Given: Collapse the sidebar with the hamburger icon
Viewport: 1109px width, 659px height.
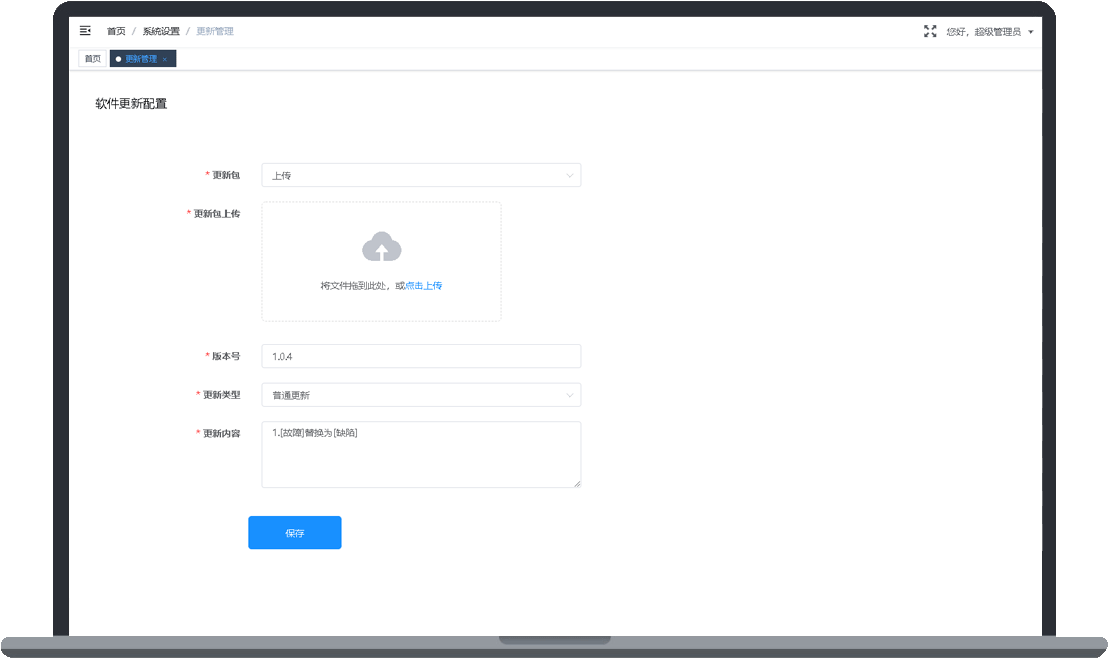Looking at the screenshot, I should coord(85,31).
